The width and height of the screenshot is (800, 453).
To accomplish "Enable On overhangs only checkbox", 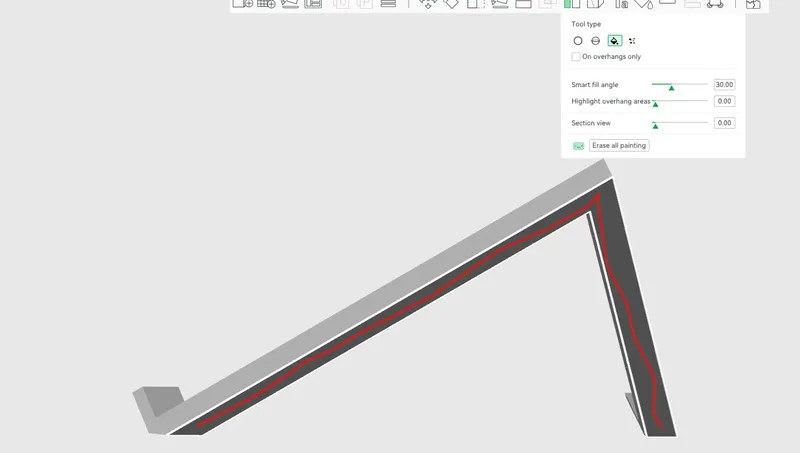I will (576, 57).
